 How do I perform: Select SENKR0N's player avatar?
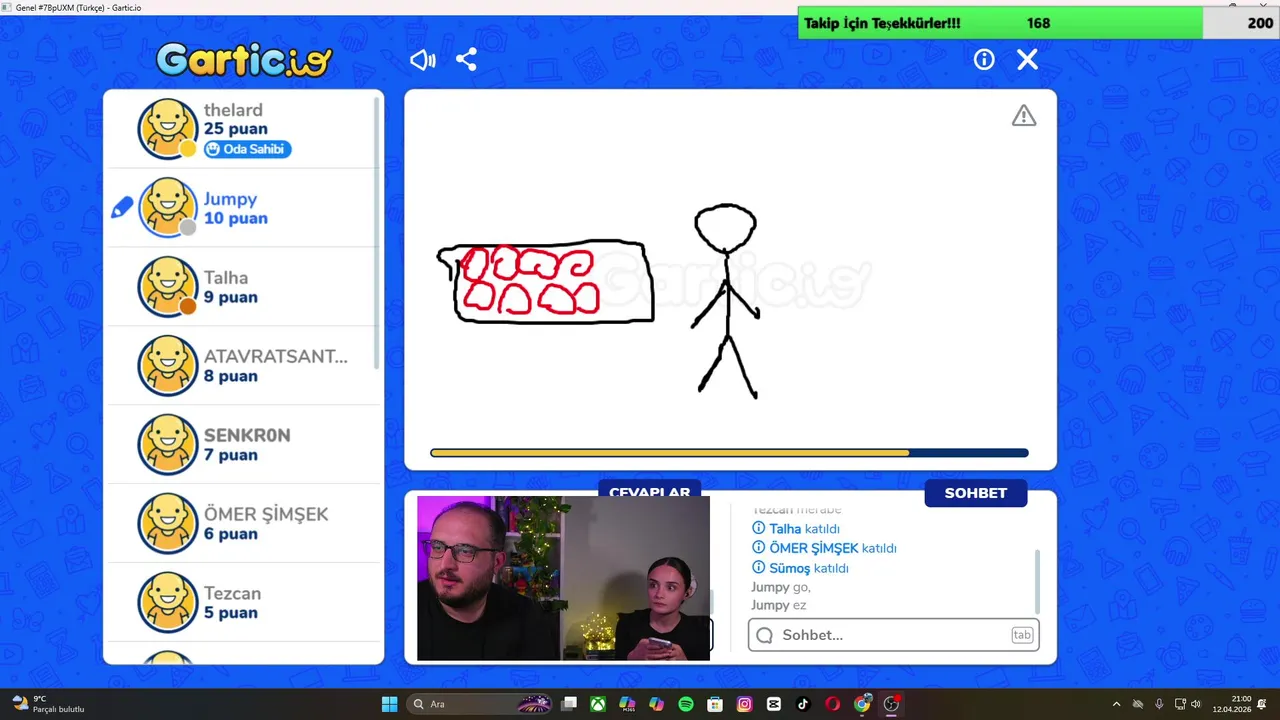coord(167,444)
